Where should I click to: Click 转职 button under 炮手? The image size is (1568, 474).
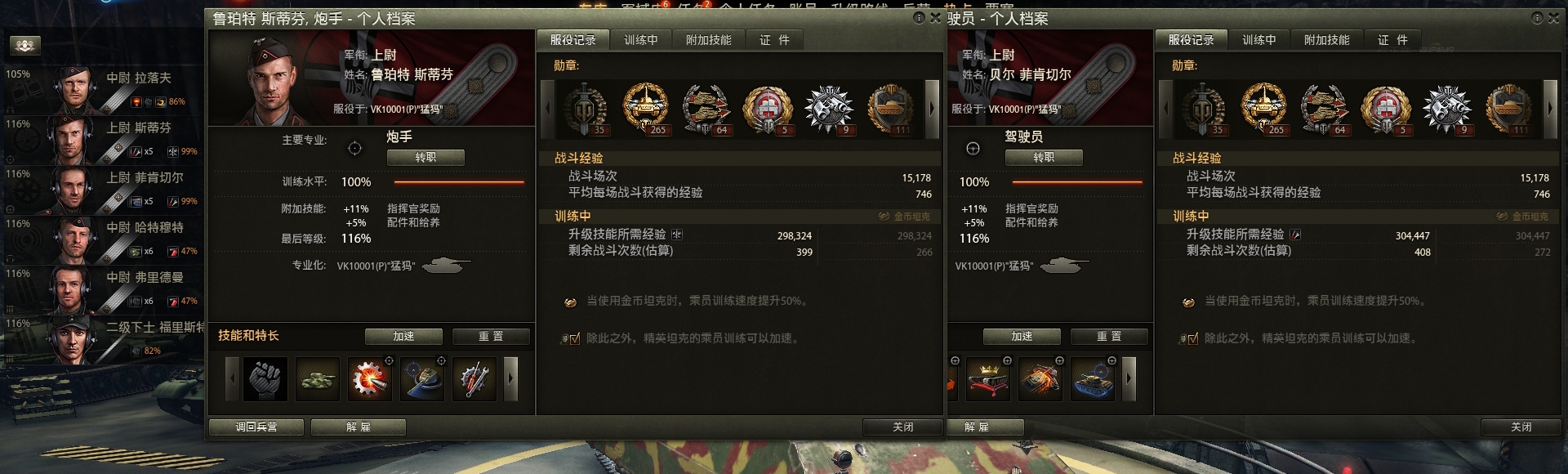coord(425,157)
